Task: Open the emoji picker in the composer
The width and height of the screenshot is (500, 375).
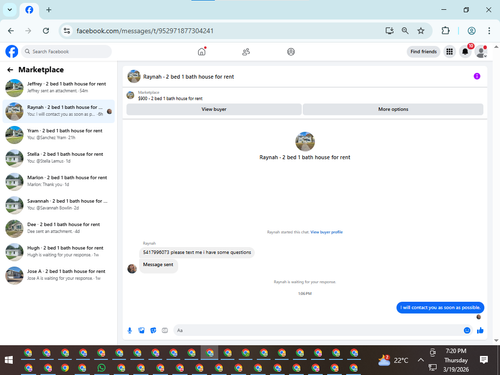Action: pos(467,330)
